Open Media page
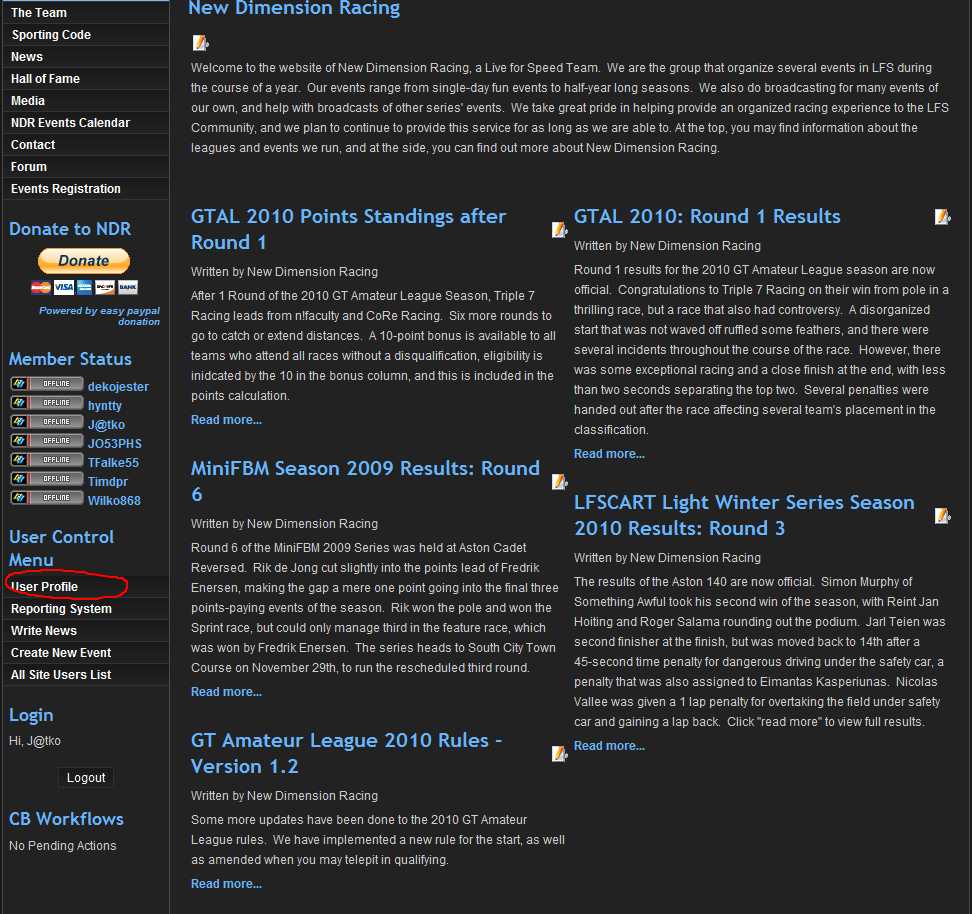This screenshot has height=914, width=972. 86,100
